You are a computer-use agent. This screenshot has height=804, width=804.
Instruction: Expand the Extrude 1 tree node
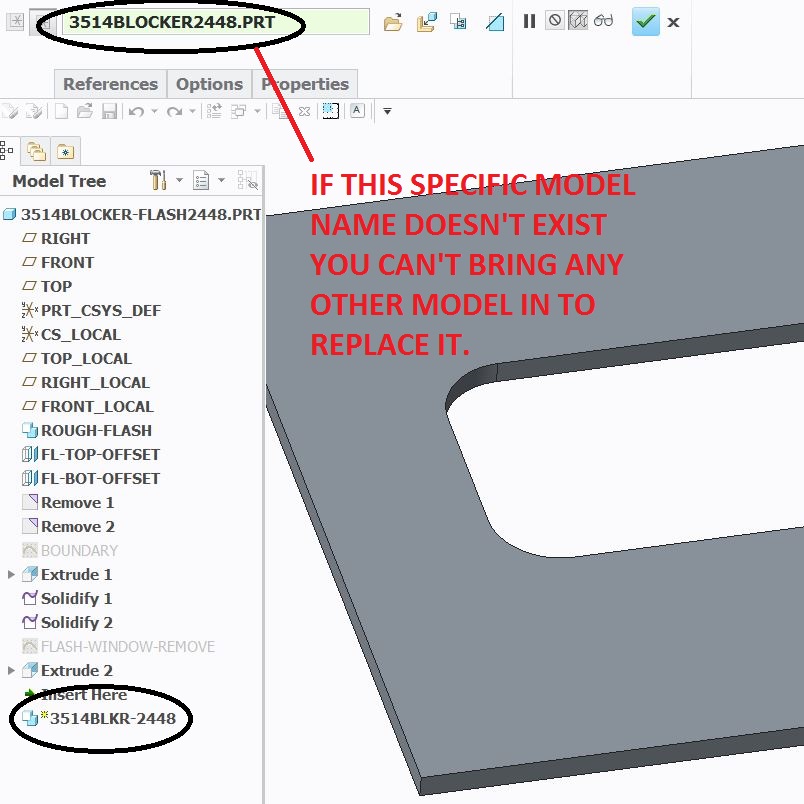[11, 574]
